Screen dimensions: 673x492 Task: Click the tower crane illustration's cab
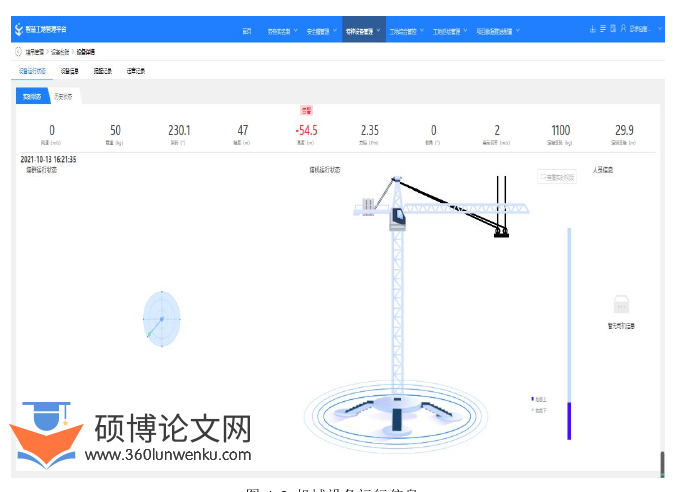(x=398, y=219)
